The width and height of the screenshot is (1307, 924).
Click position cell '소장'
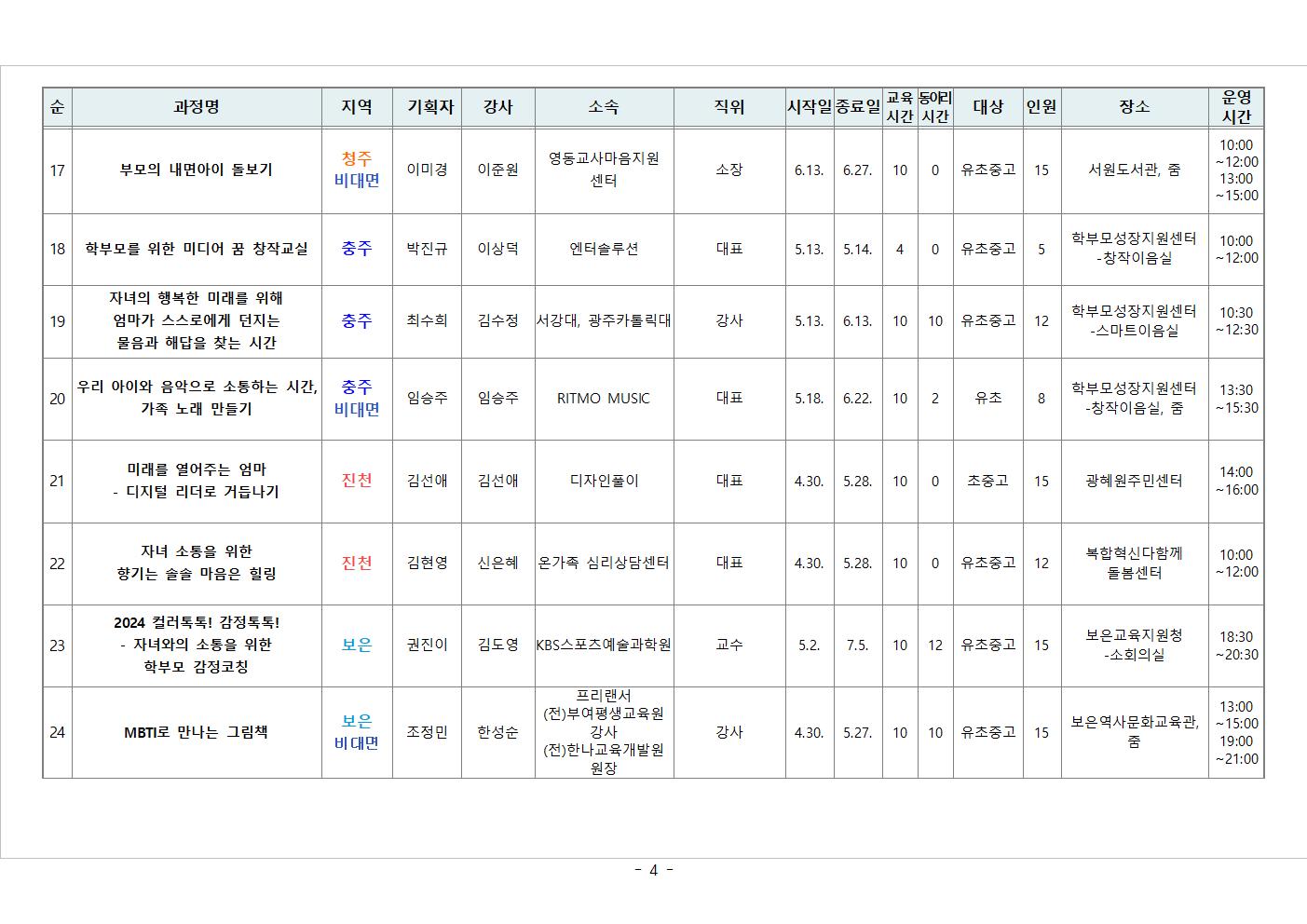tap(729, 170)
